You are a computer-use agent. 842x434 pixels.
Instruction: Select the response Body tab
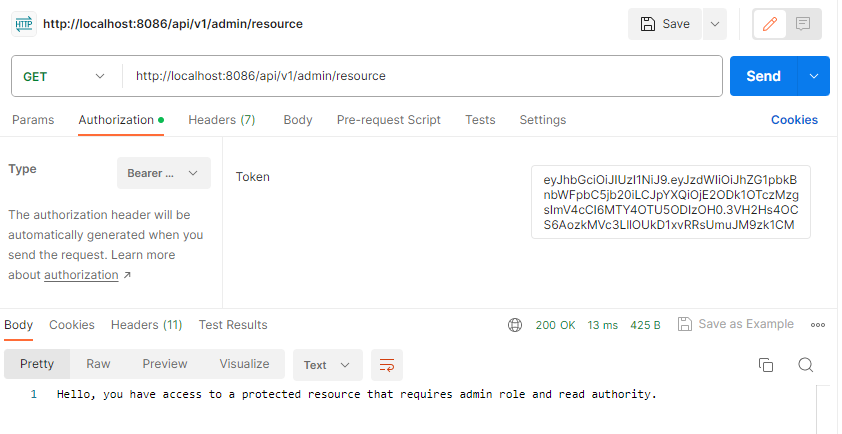click(x=19, y=325)
